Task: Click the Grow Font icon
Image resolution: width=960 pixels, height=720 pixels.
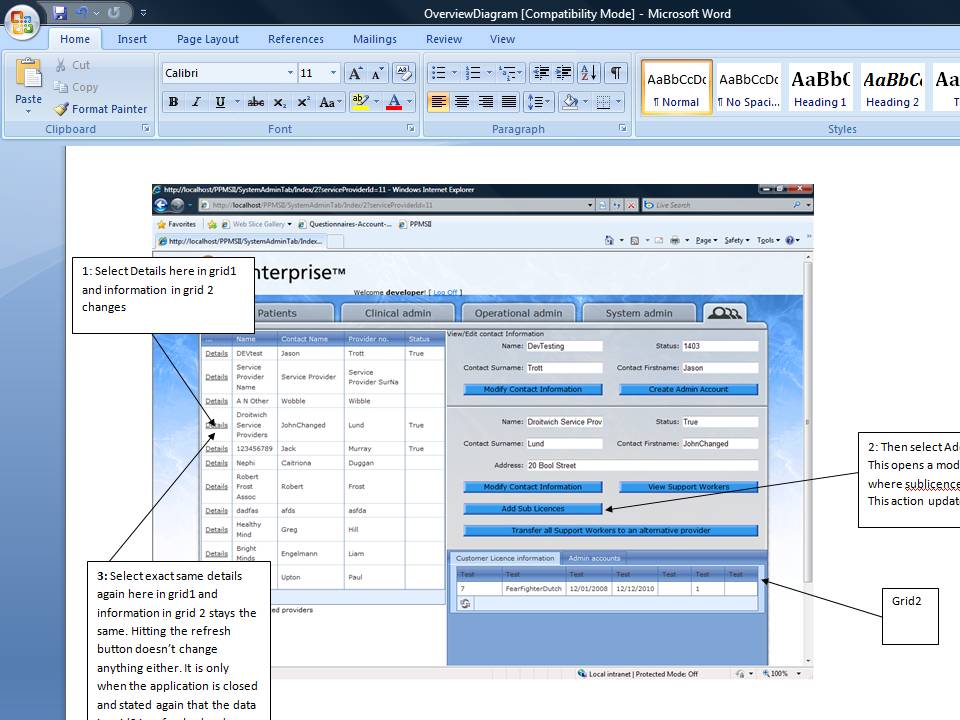Action: point(355,73)
